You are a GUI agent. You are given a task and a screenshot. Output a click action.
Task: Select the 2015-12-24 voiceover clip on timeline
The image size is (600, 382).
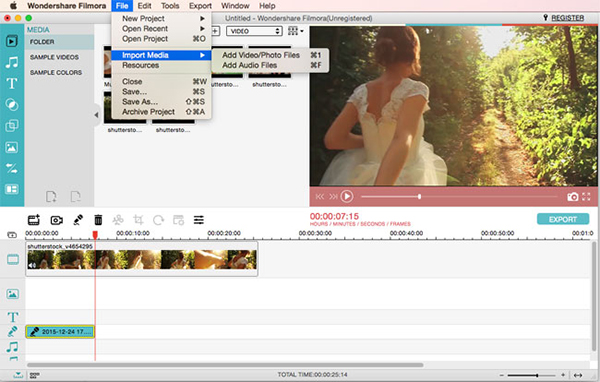tap(60, 331)
